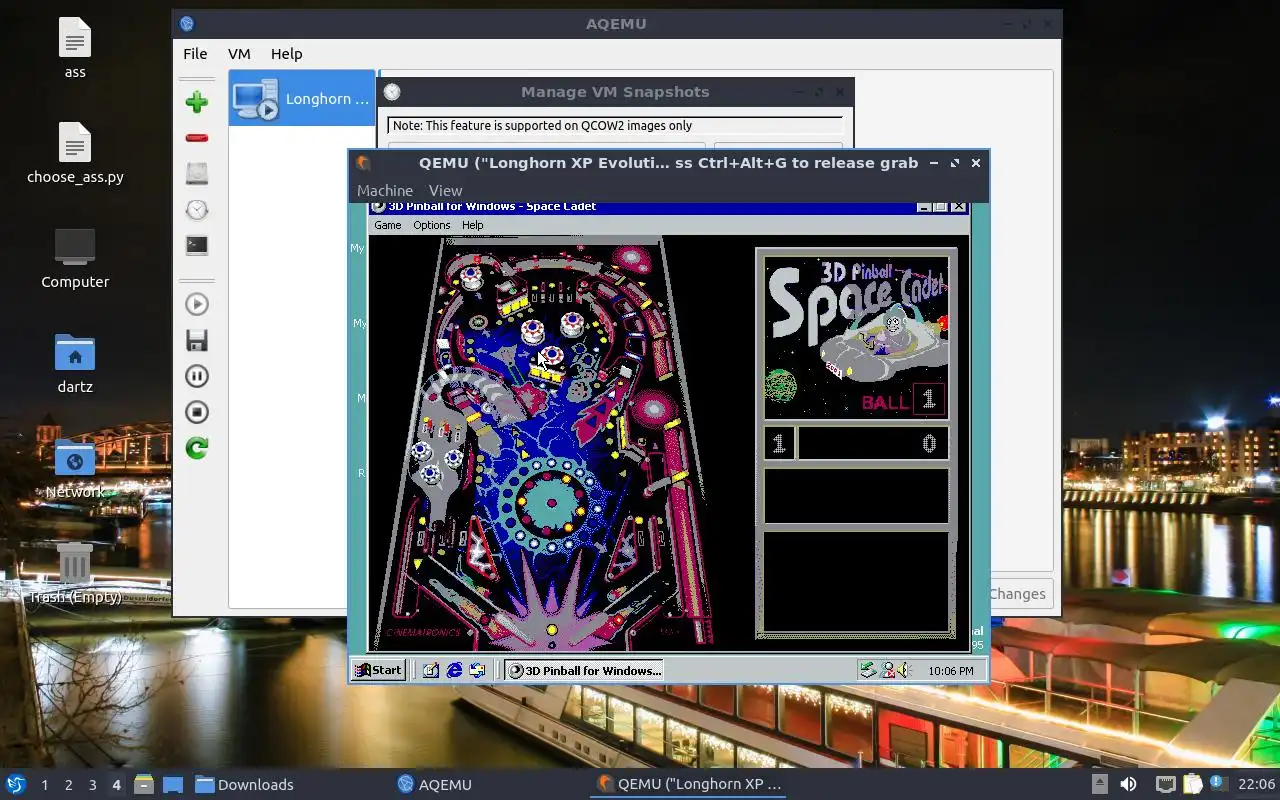Open the clipboard tray icon

coord(1192,784)
